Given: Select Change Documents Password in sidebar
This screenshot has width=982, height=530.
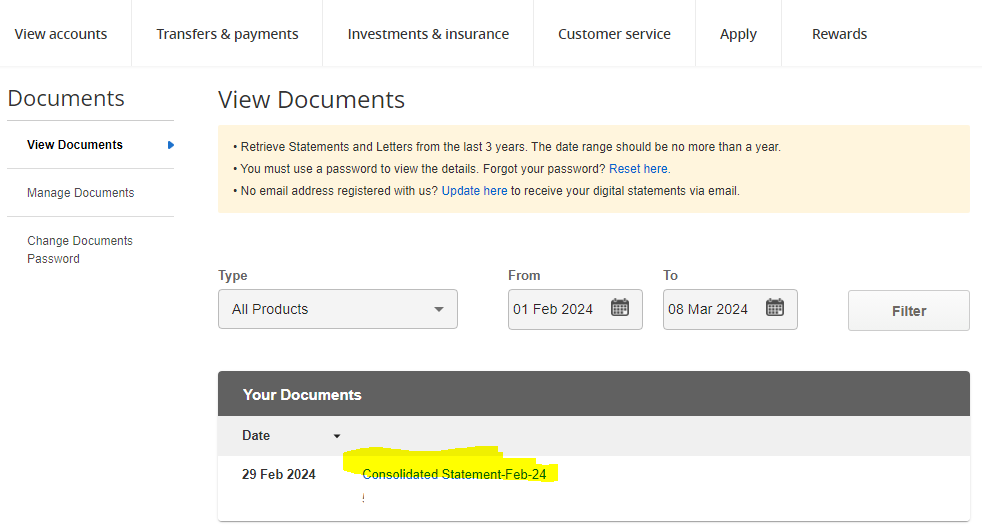Looking at the screenshot, I should (x=80, y=249).
